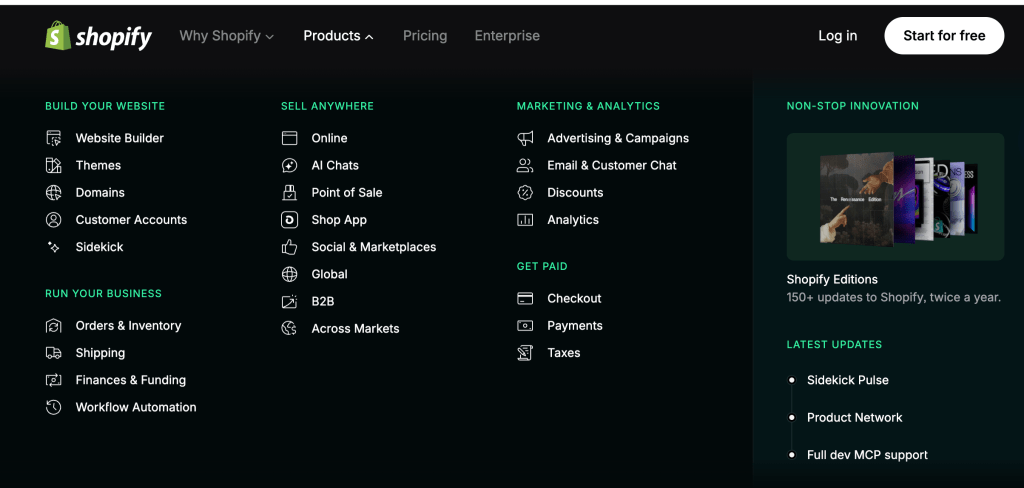Go to the Point of Sale link
Image resolution: width=1024 pixels, height=488 pixels.
[x=347, y=193]
